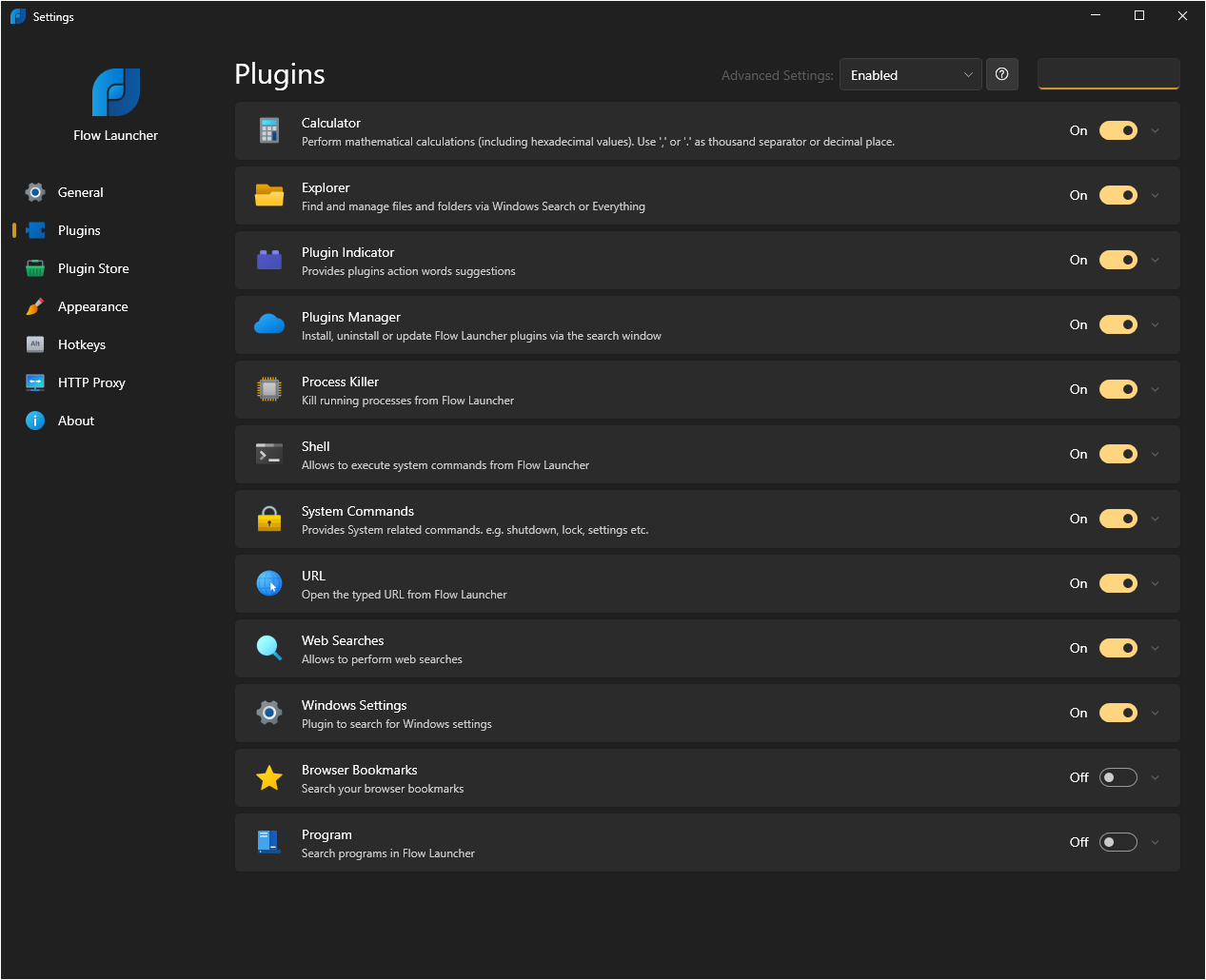The image size is (1206, 980).
Task: Click the Plugins page heading
Action: pos(280,74)
